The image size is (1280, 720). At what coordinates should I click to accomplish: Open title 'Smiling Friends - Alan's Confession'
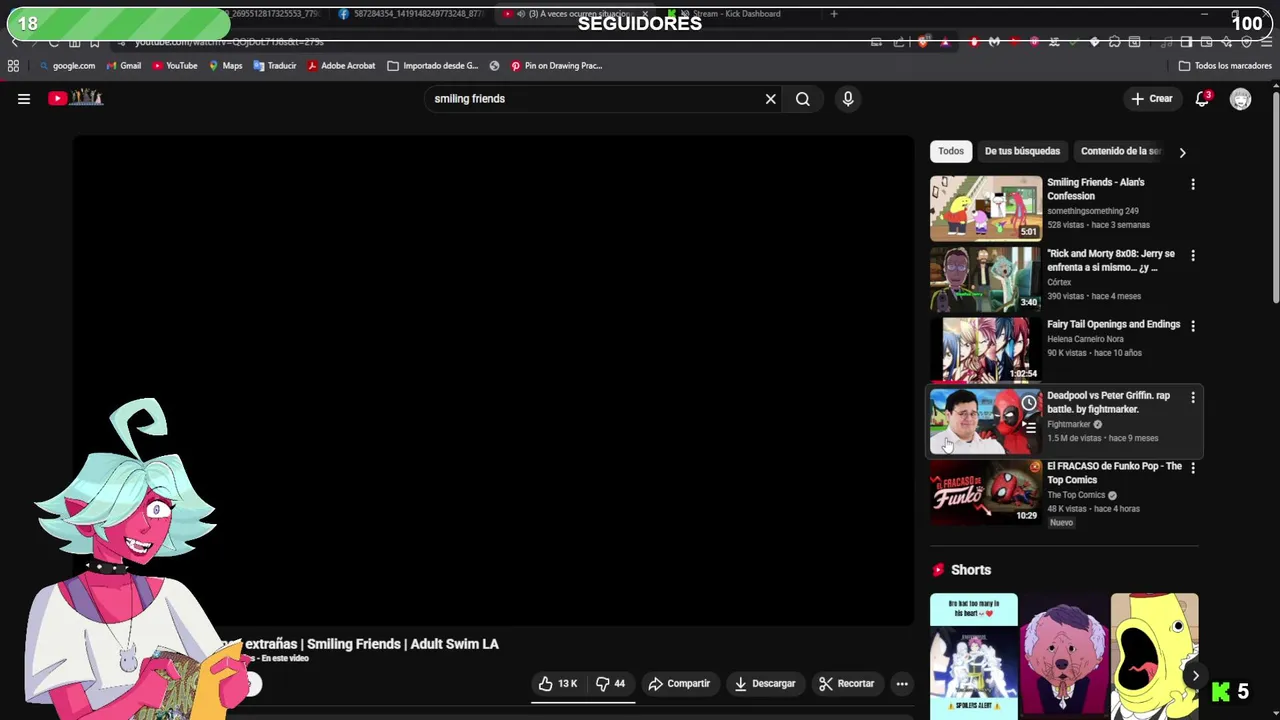1096,189
